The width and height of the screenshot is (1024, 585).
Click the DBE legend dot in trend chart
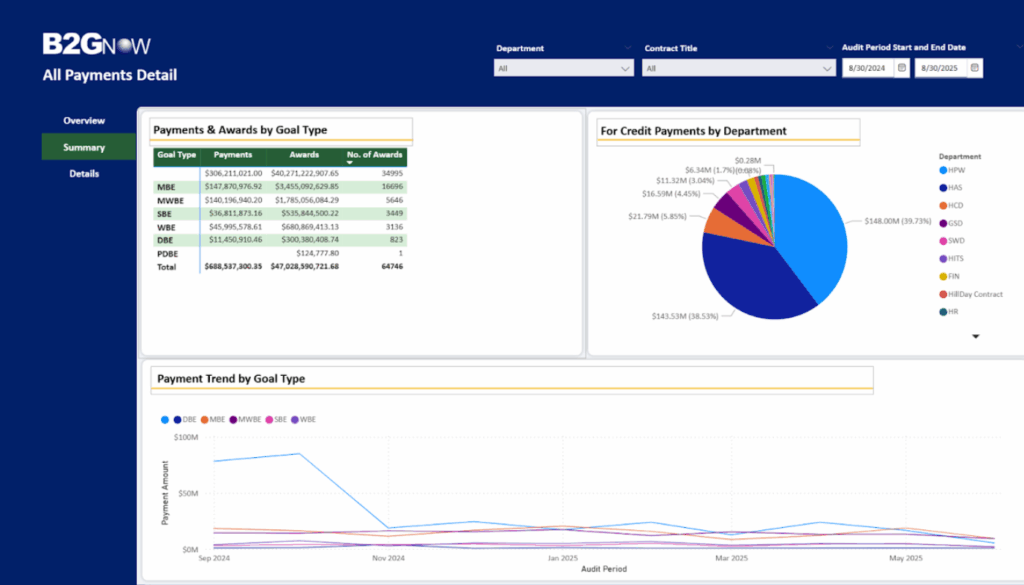(x=177, y=420)
